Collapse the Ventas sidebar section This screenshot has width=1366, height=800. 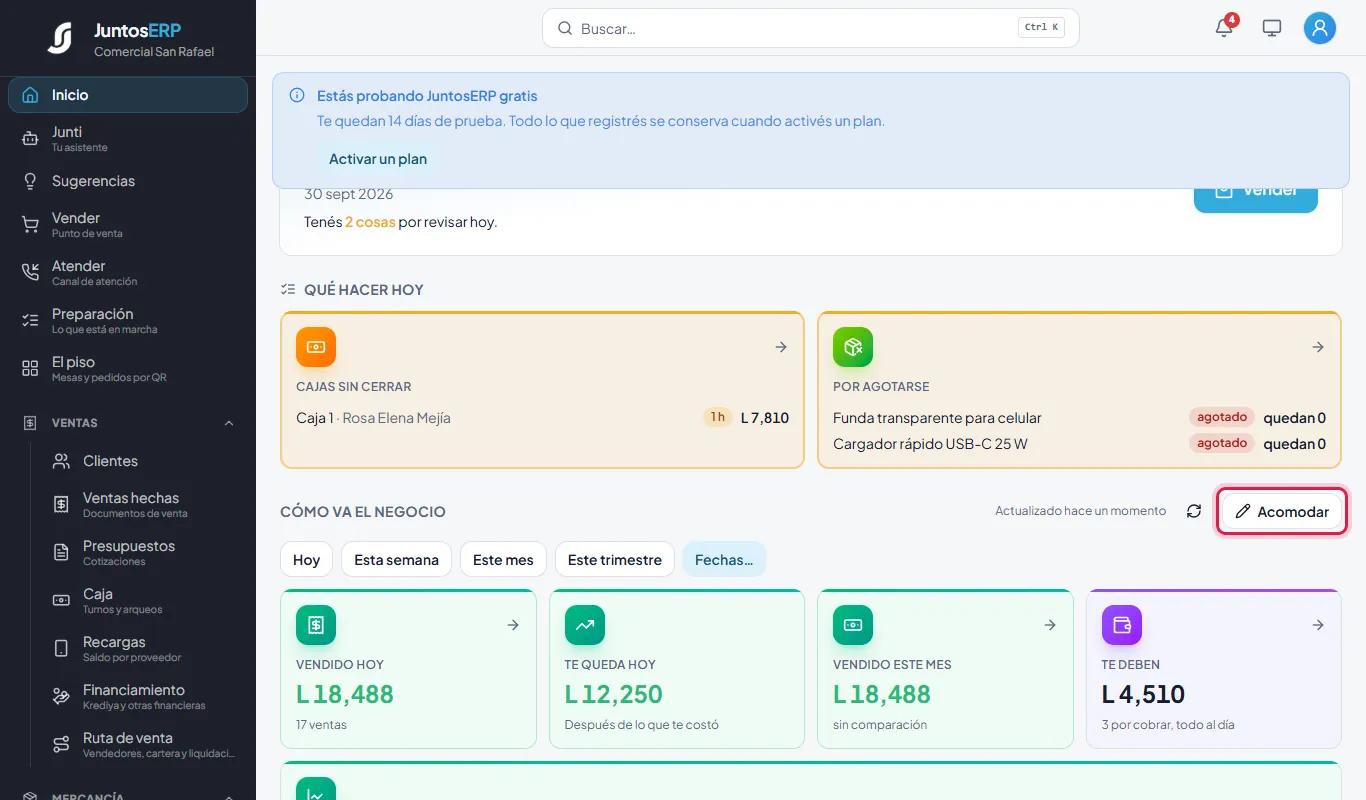coord(128,423)
